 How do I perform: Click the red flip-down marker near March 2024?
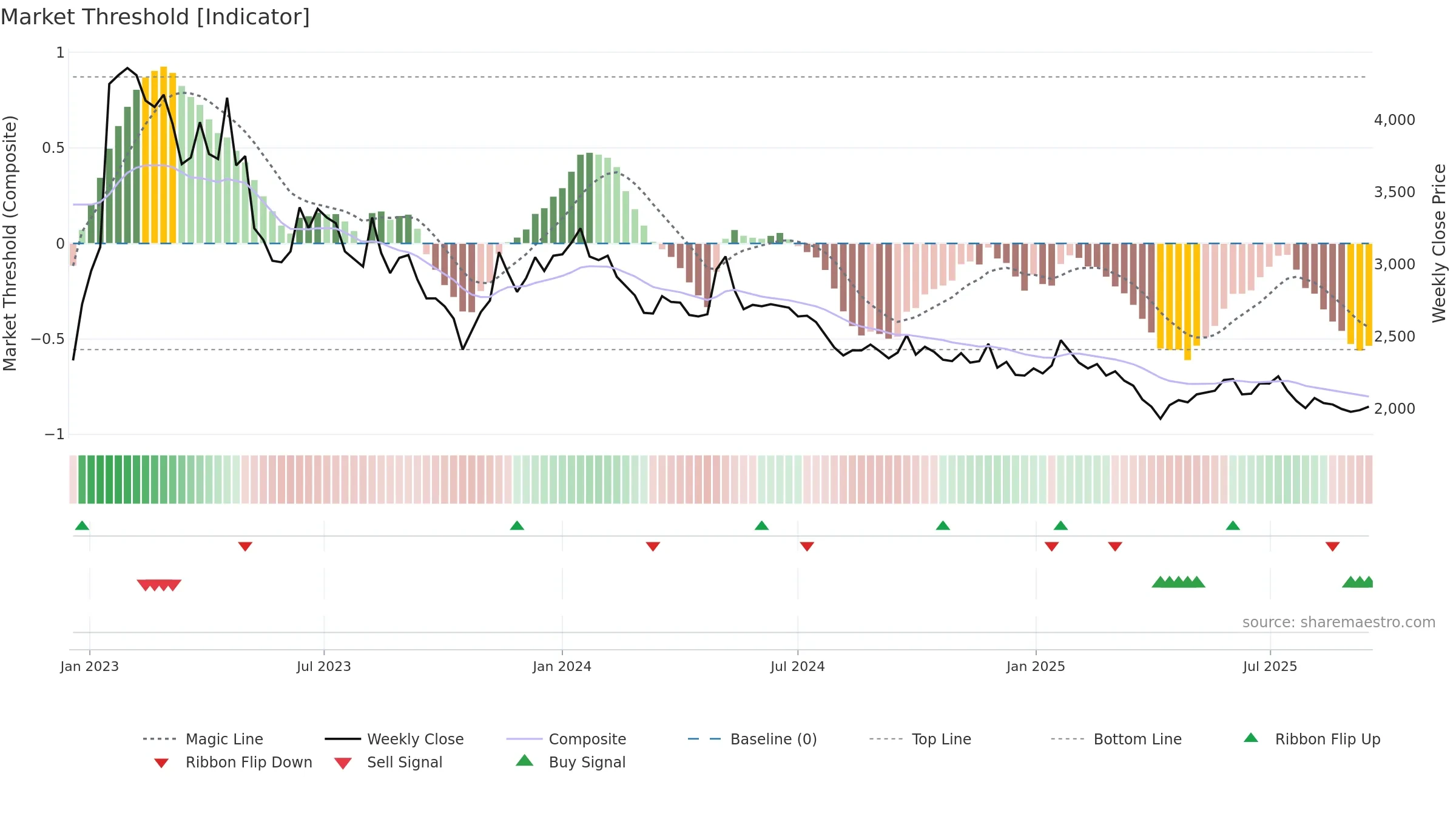(653, 546)
